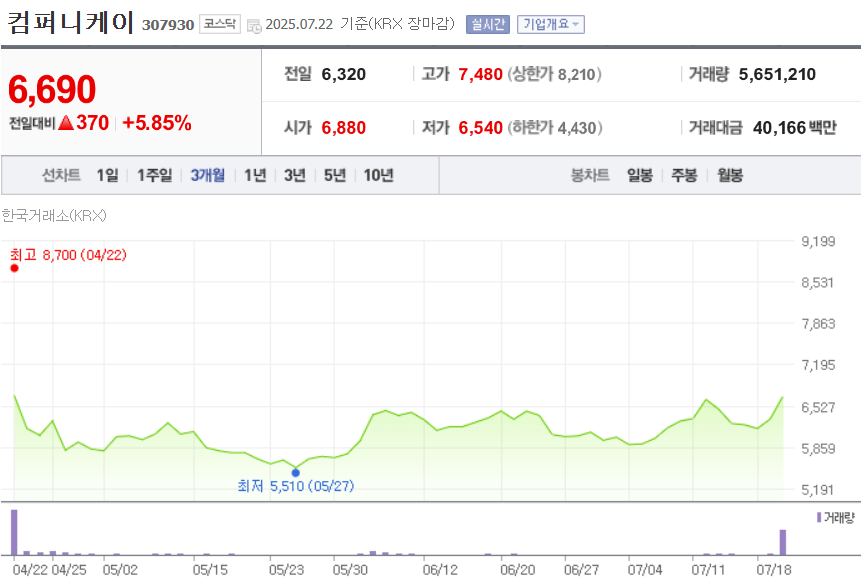
Task: Click the 5,191 y-axis price label
Action: (x=818, y=490)
